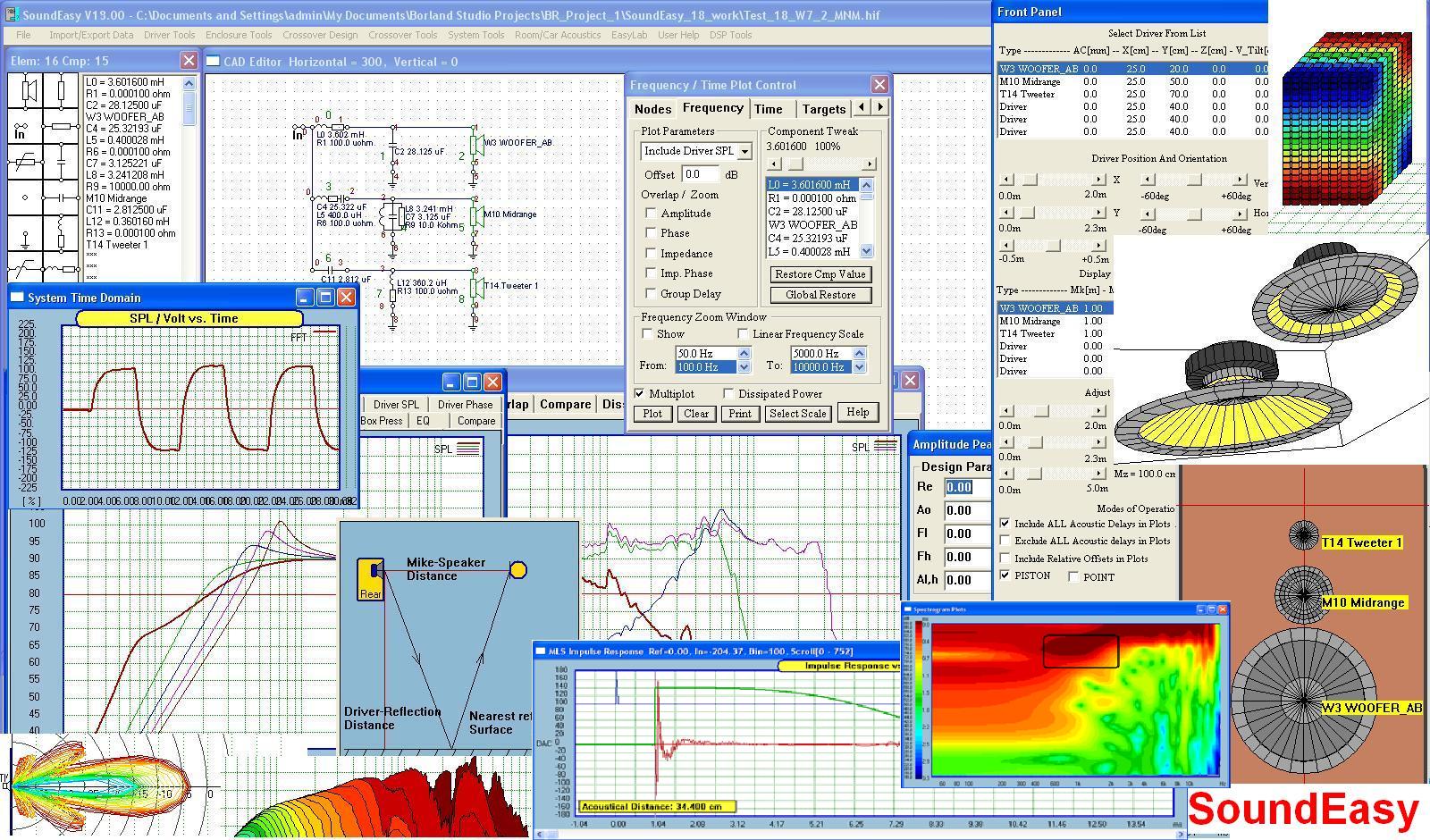This screenshot has width=1430, height=840.
Task: Pick the 'In' input terminal component
Action: pyautogui.click(x=26, y=128)
